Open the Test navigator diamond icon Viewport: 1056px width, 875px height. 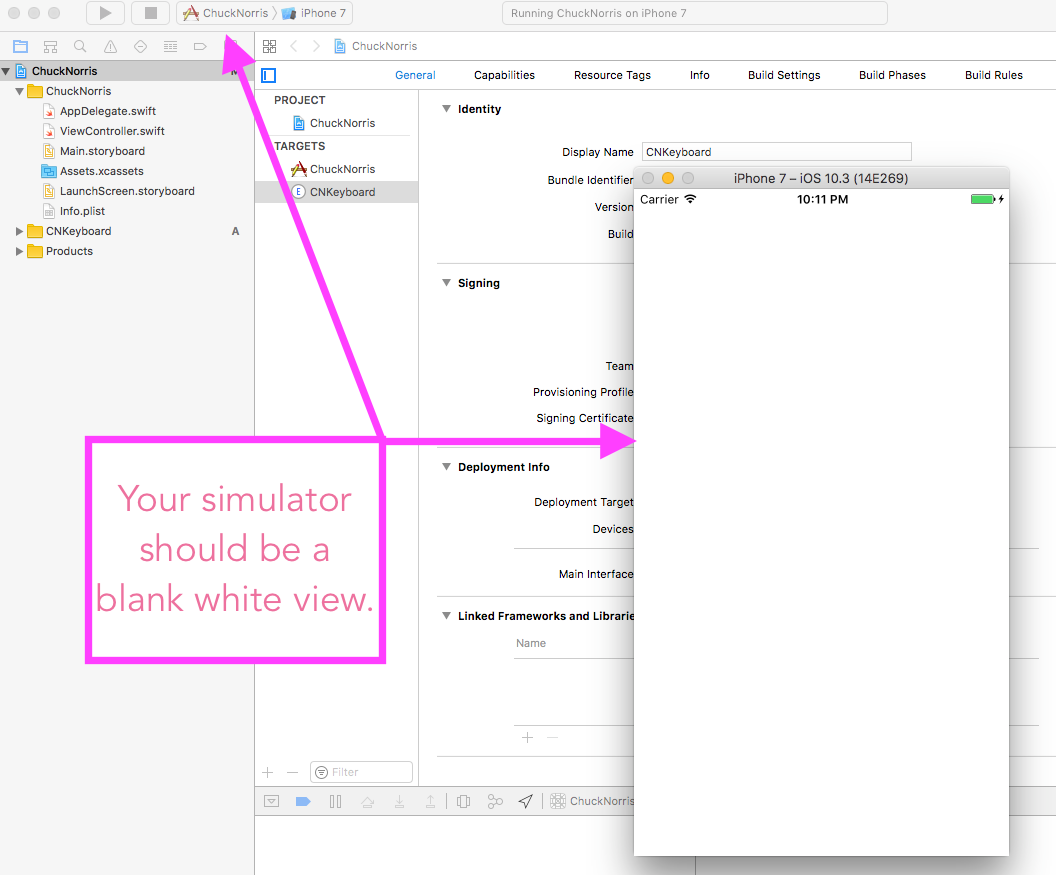point(140,46)
